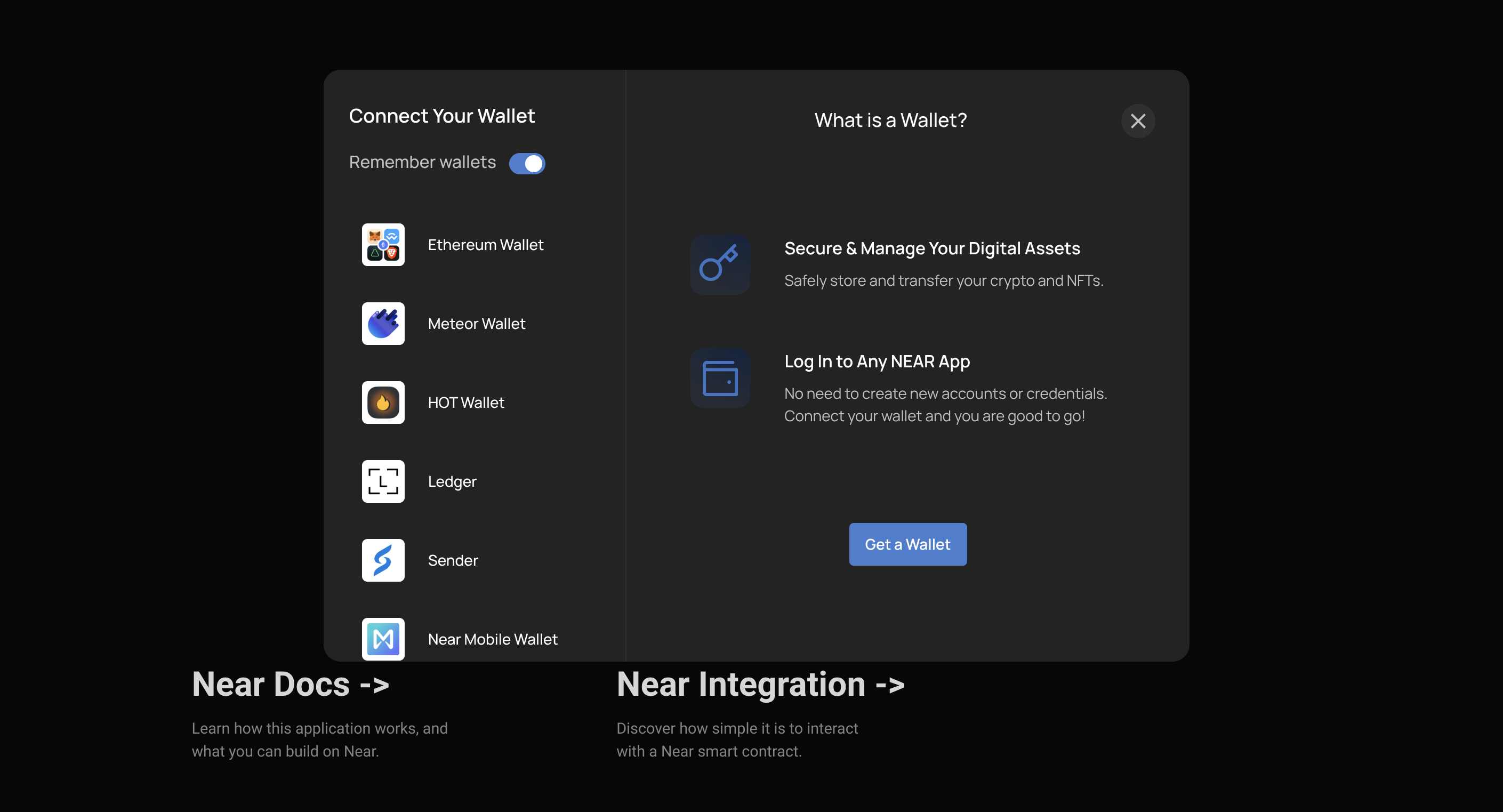1503x812 pixels.
Task: Click the HOT Wallet flame icon
Action: 383,403
